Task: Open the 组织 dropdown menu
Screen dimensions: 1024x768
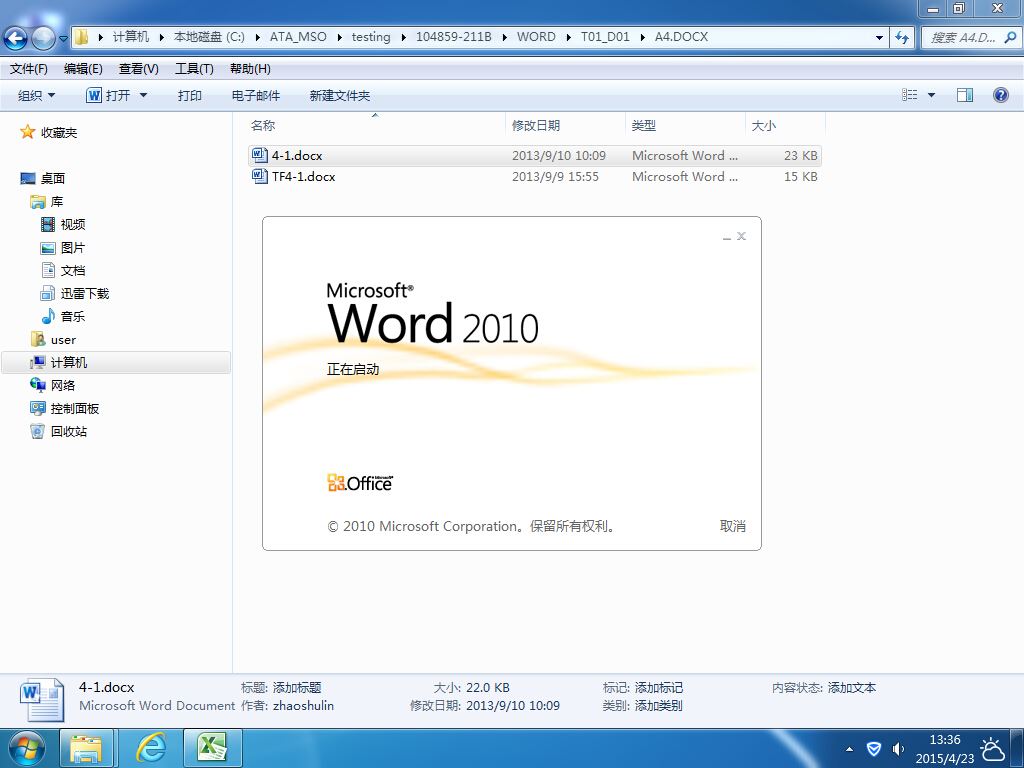Action: [x=37, y=95]
